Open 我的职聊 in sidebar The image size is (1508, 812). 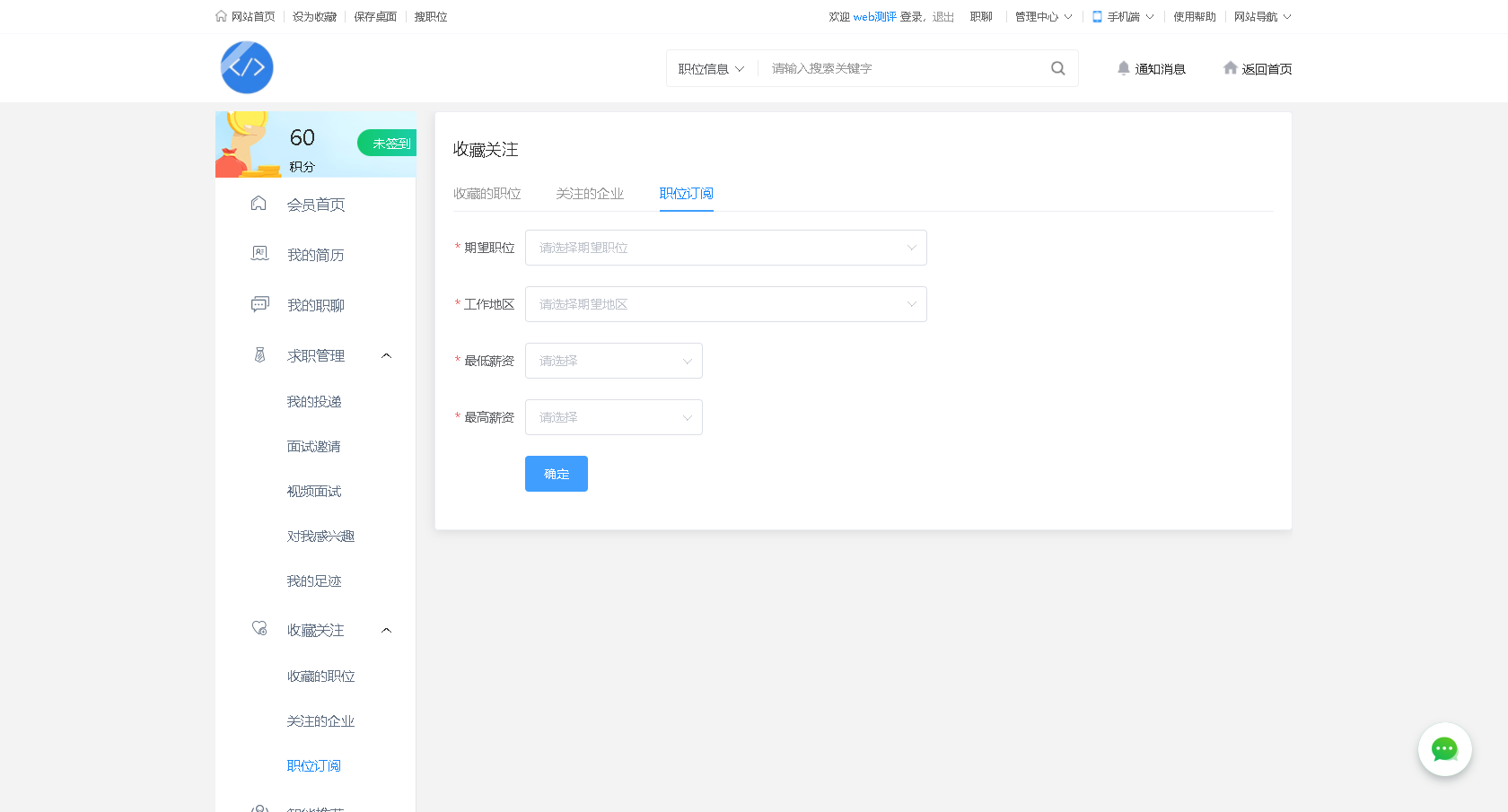pyautogui.click(x=315, y=305)
